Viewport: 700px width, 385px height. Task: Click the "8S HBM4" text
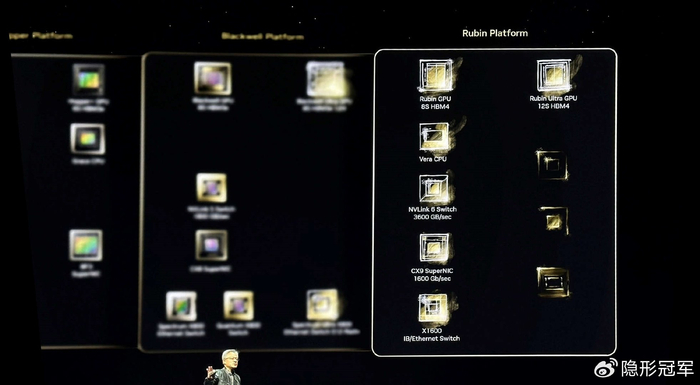coord(435,107)
